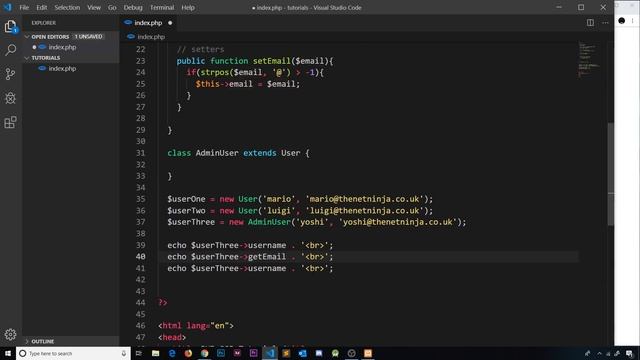Click the Visual Studio Code taskbar icon
Image resolution: width=640 pixels, height=360 pixels.
[x=270, y=353]
